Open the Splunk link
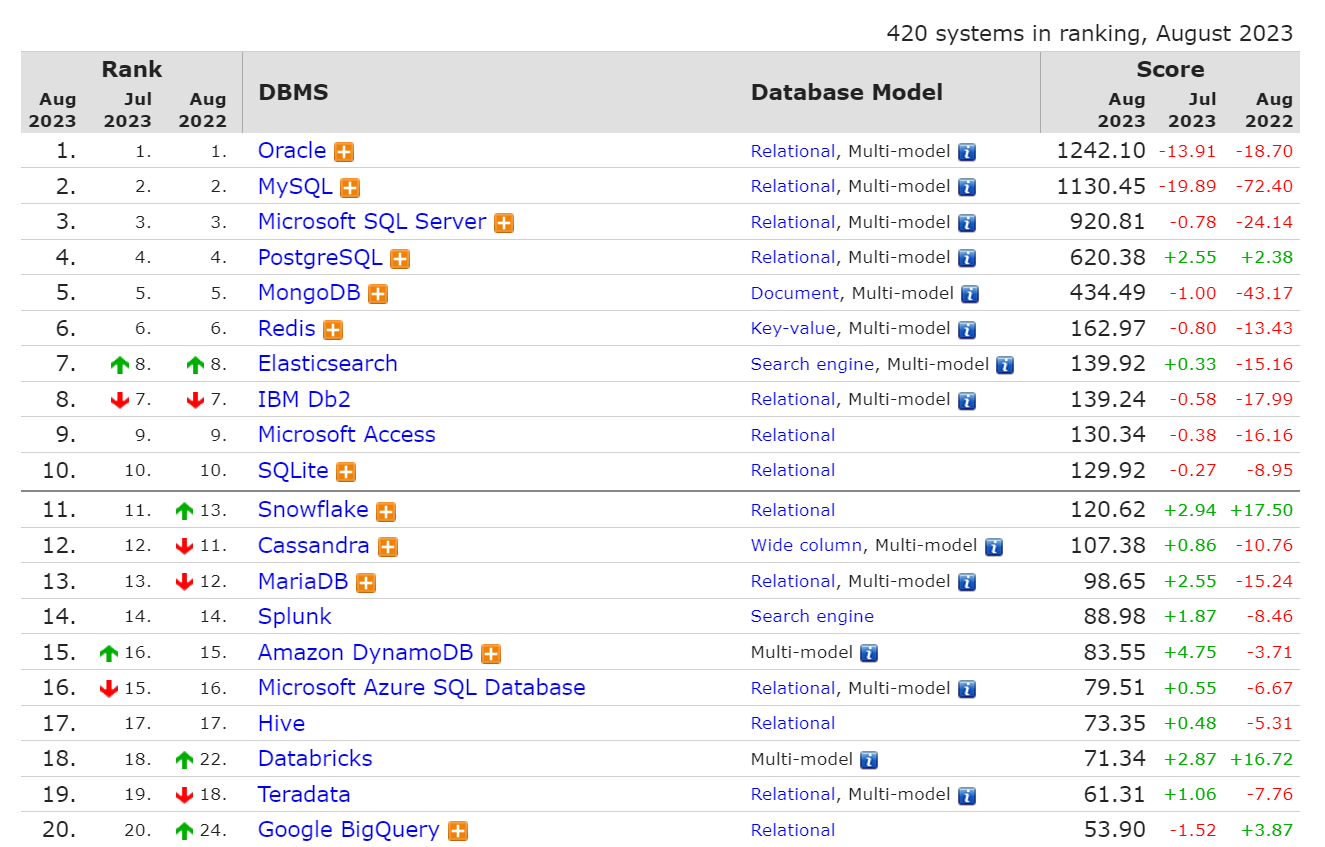This screenshot has height=847, width=1325. (x=295, y=616)
